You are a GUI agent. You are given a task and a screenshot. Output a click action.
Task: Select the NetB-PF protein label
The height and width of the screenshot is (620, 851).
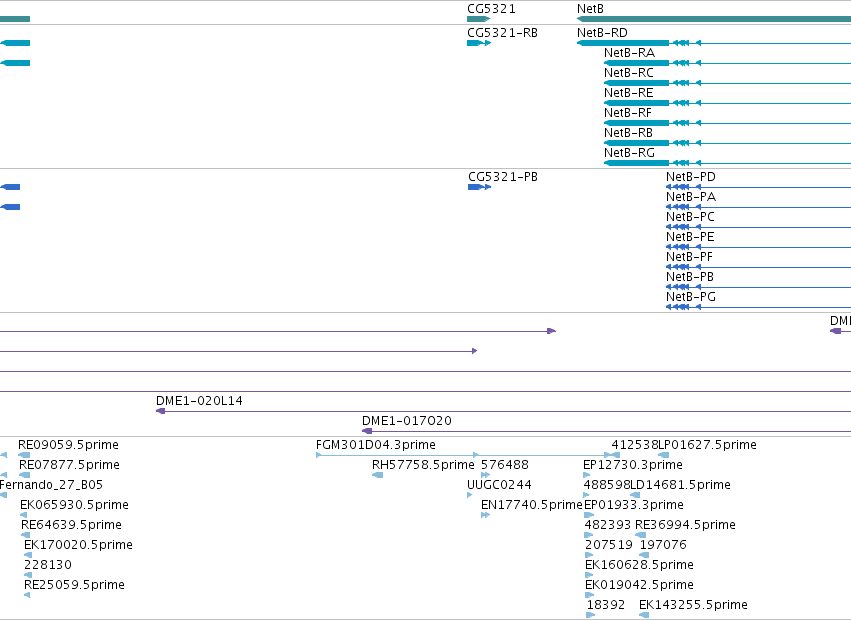[689, 257]
